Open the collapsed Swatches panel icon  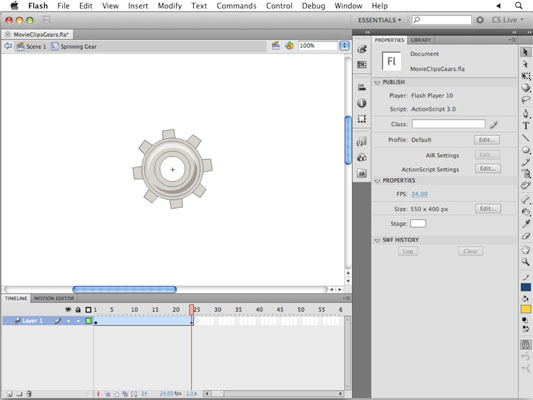click(x=362, y=65)
